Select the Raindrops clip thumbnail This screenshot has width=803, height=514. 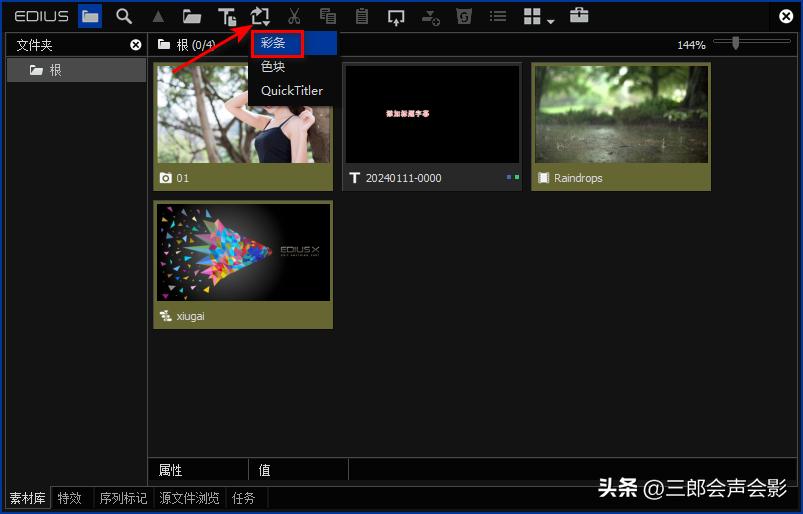[620, 115]
